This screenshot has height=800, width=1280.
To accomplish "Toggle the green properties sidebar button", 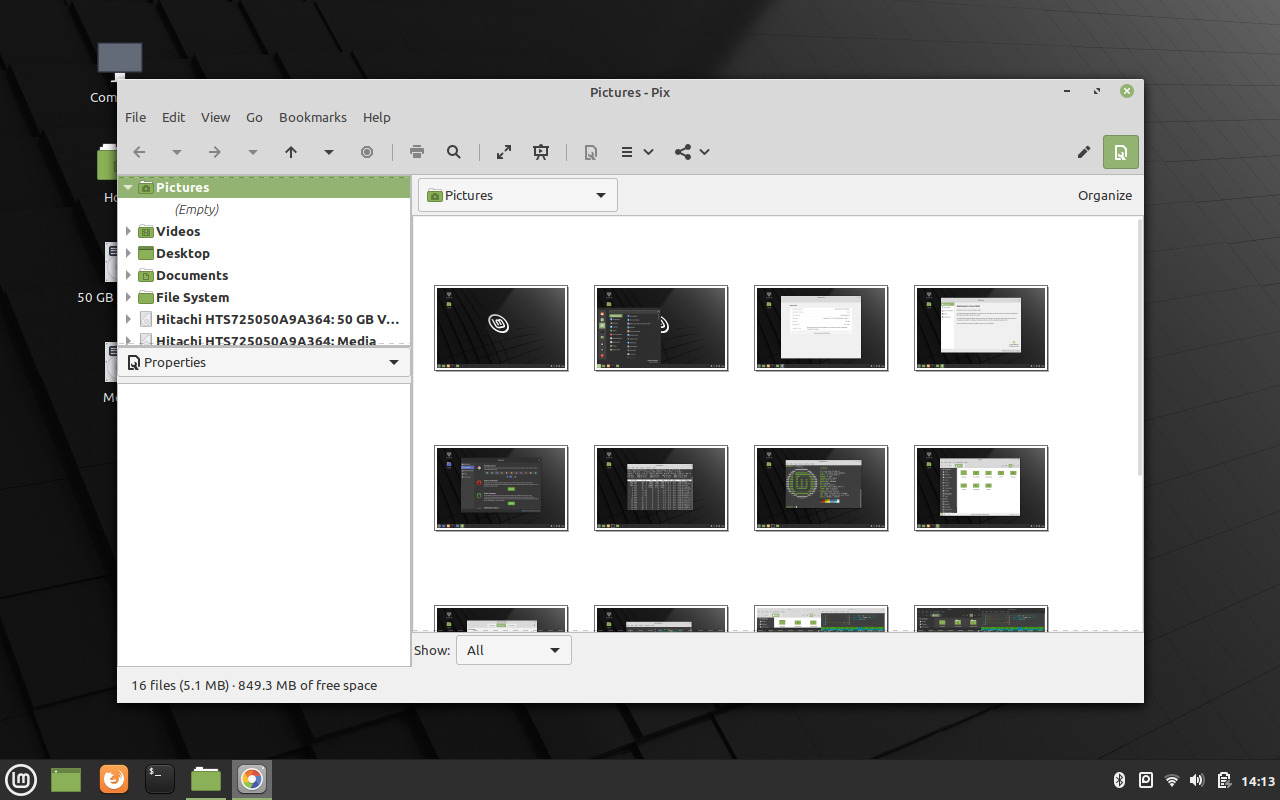I will (1121, 152).
